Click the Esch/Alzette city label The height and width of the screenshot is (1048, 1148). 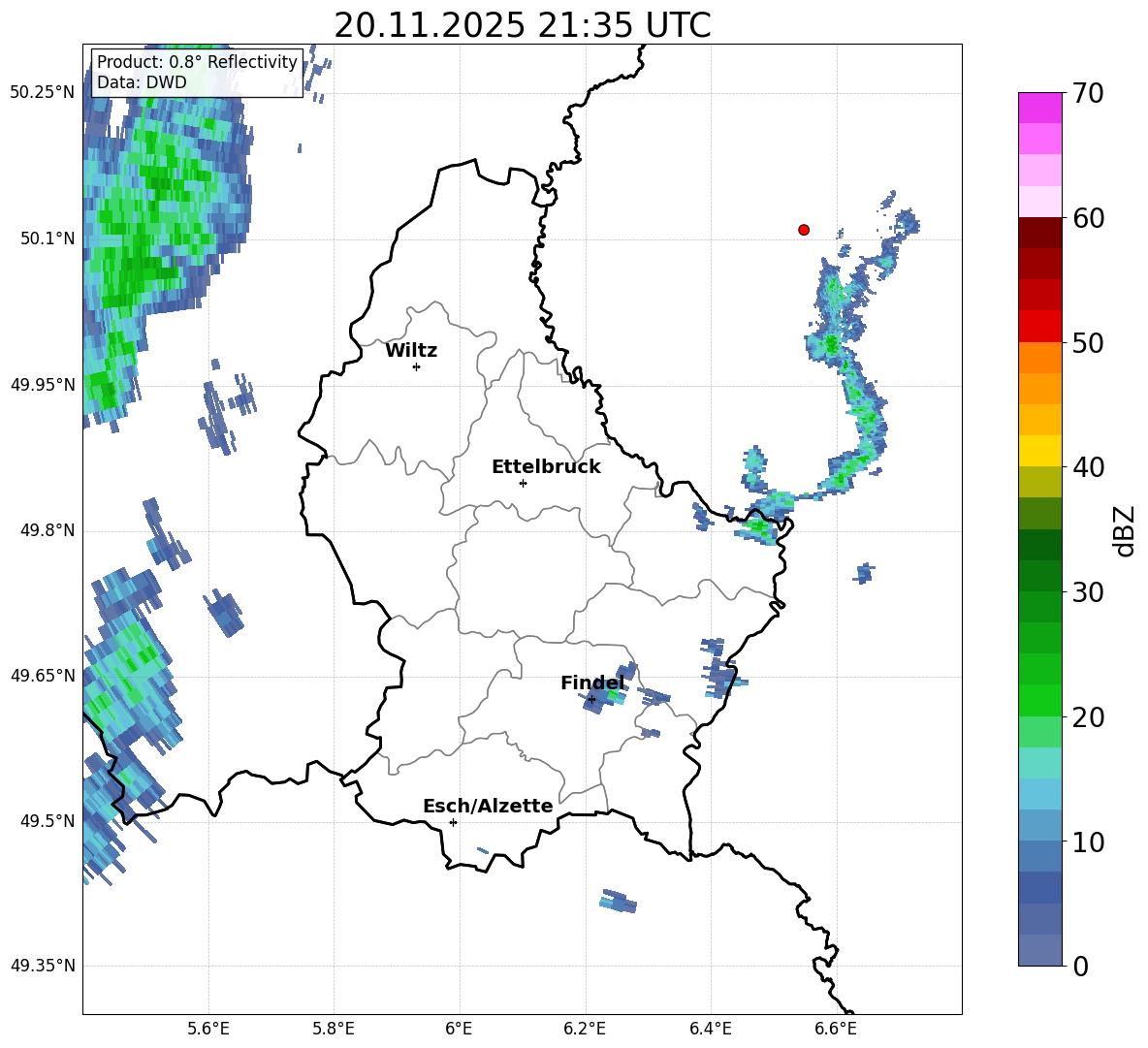click(x=488, y=806)
